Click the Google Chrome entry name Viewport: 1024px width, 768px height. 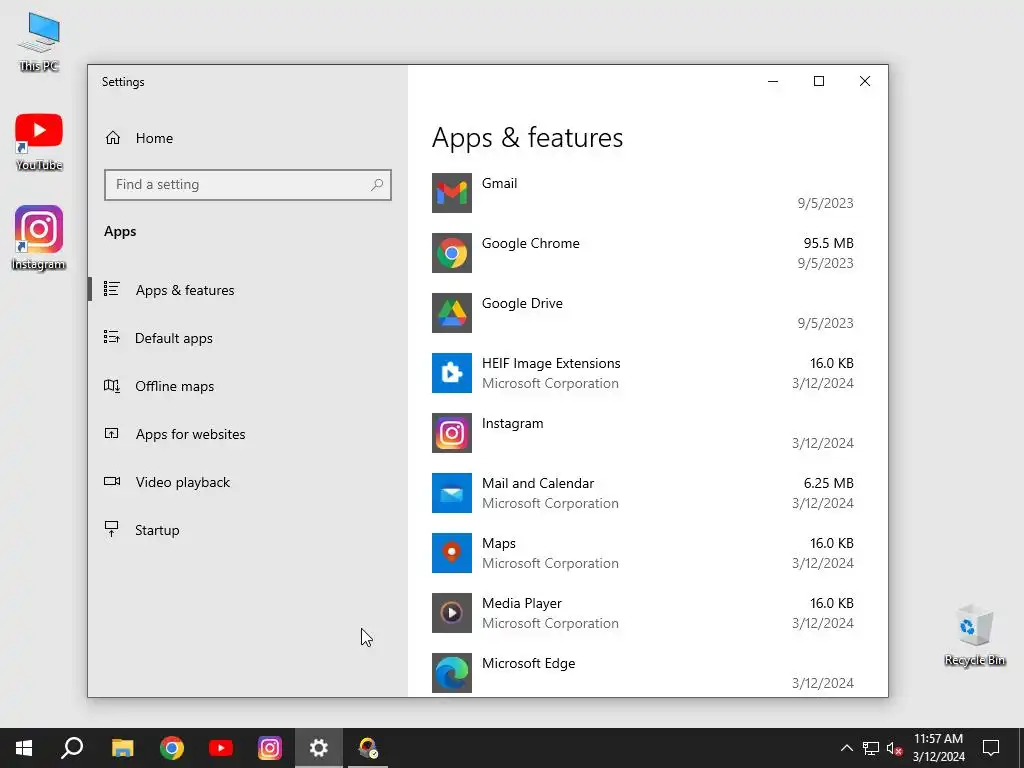530,244
